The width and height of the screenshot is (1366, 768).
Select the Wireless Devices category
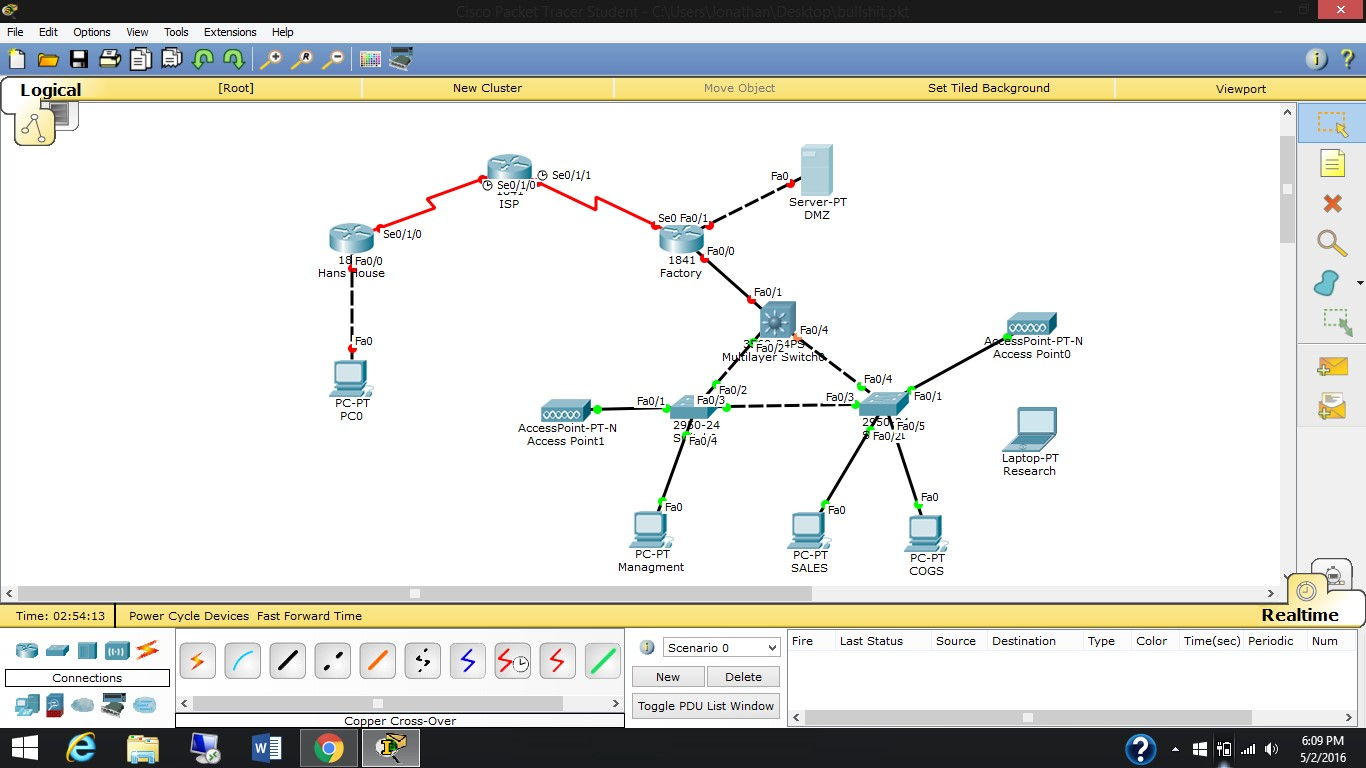pos(117,650)
